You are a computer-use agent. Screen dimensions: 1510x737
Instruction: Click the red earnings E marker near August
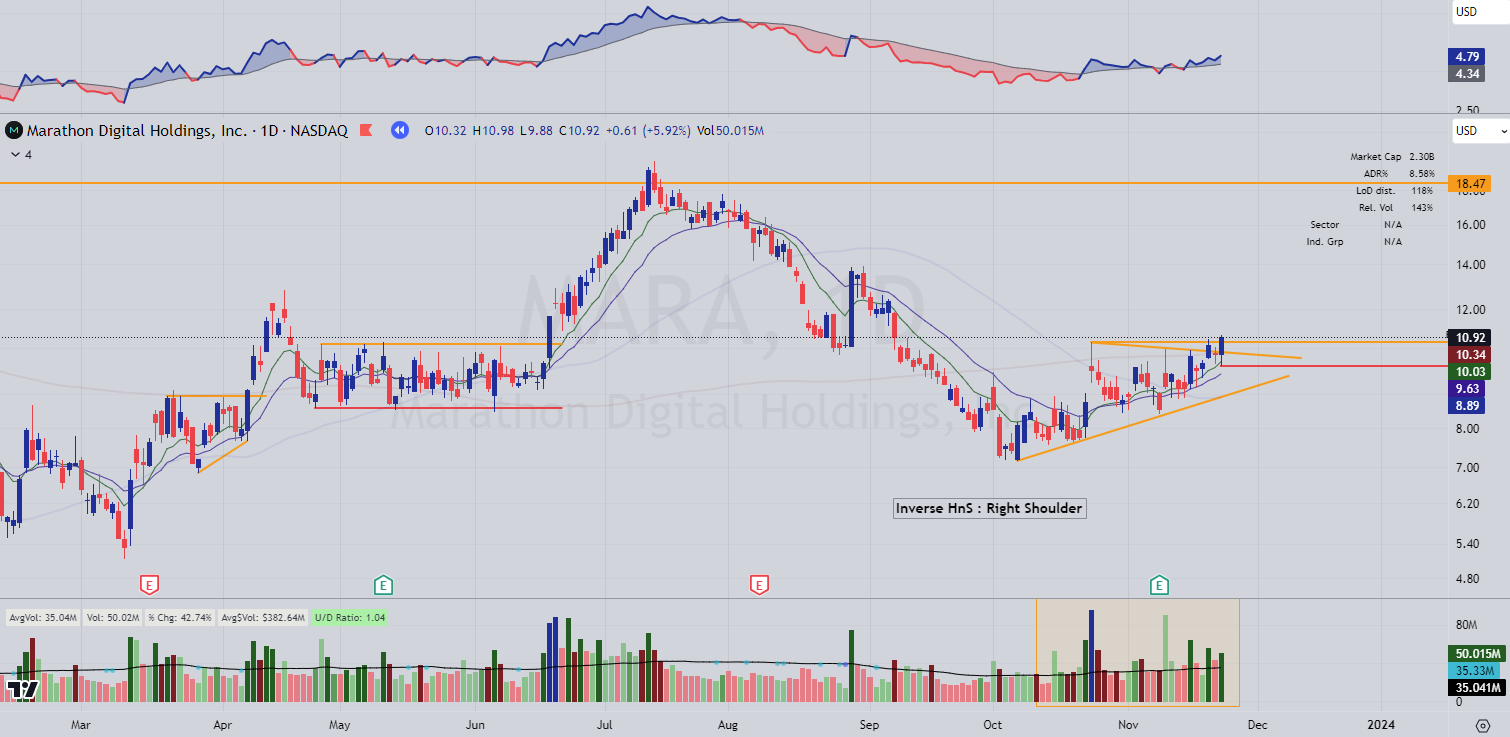[x=760, y=583]
